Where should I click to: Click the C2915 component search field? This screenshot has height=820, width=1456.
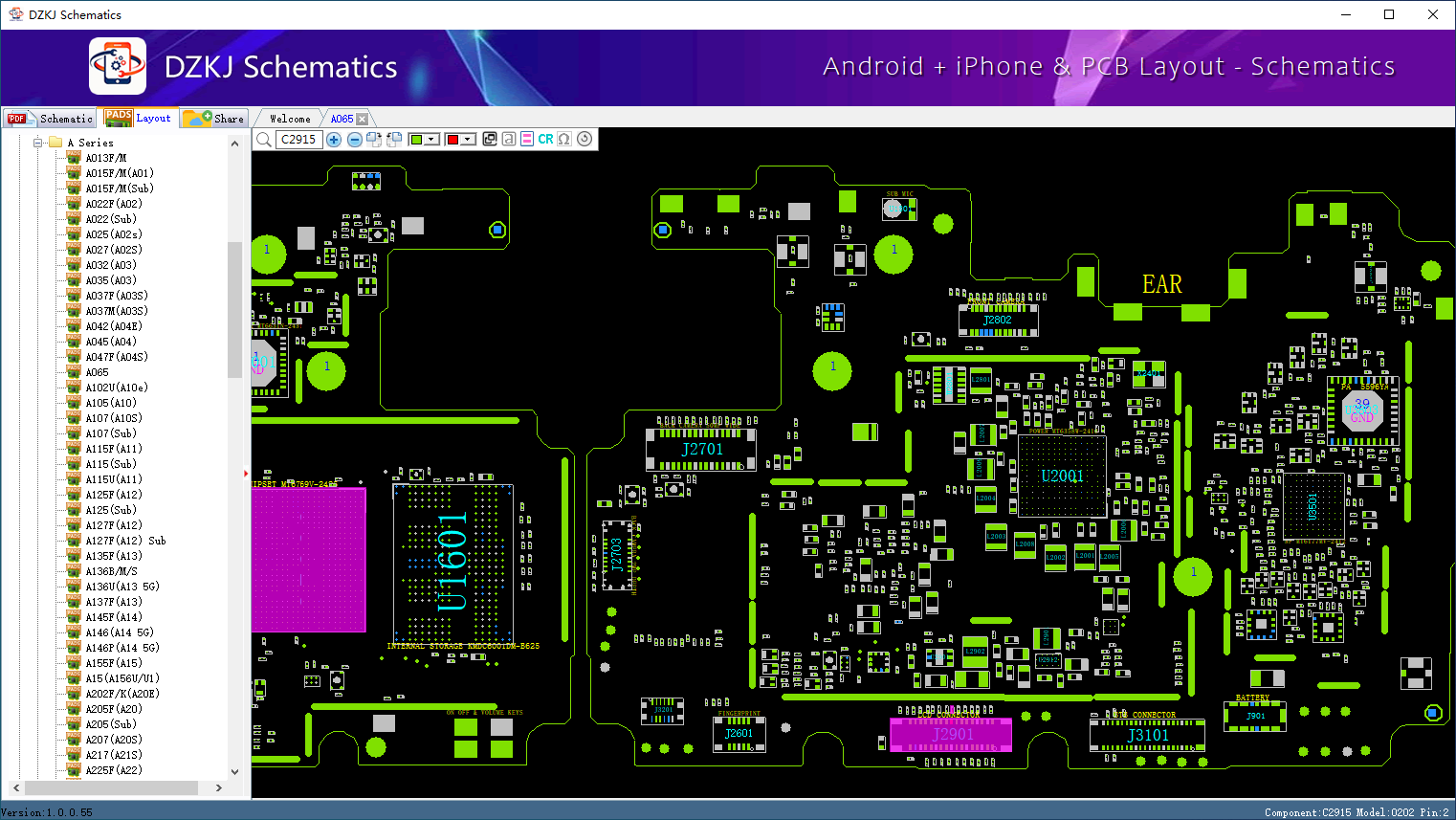tap(298, 140)
